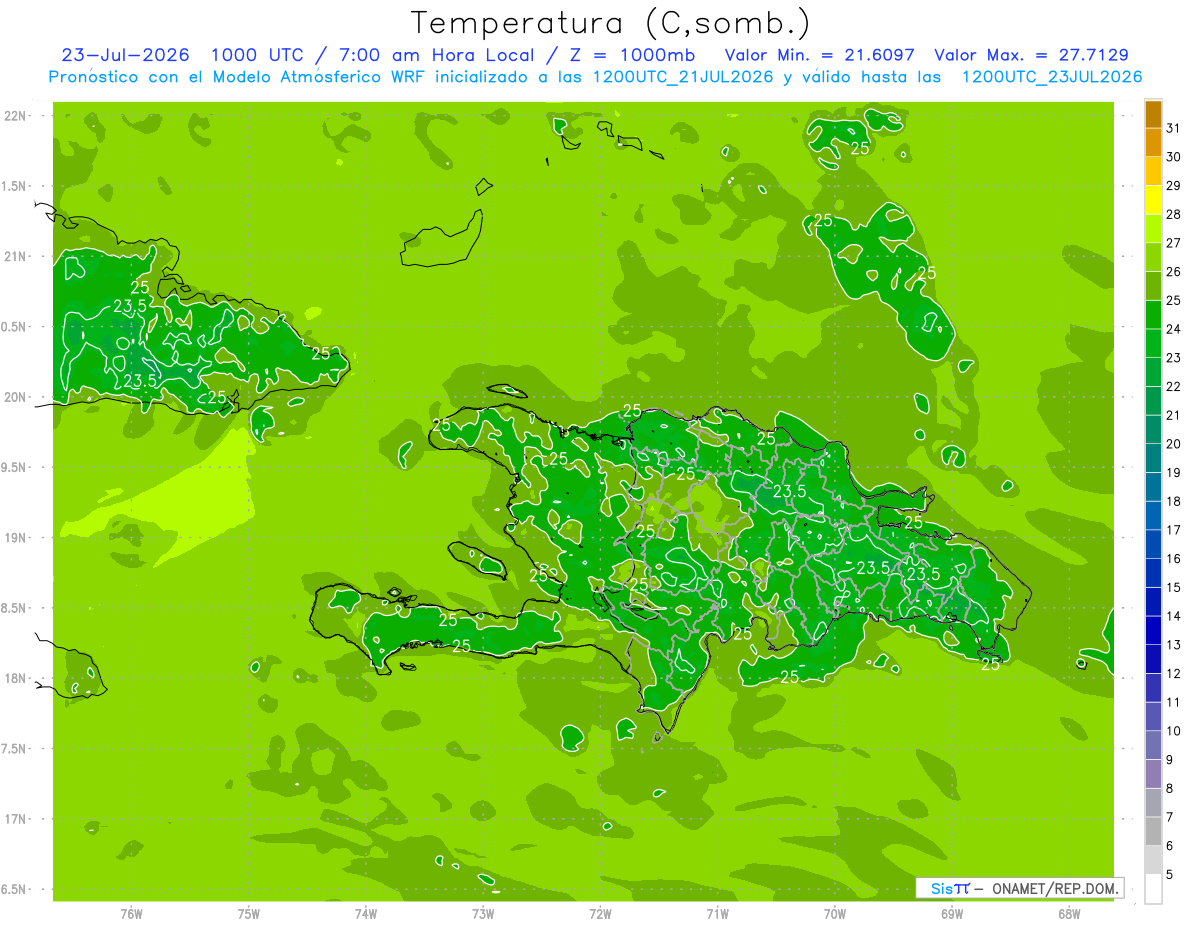Screen dimensions: 1200x927
Task: Click the dark orange swatch above 31
Action: pos(1153,114)
